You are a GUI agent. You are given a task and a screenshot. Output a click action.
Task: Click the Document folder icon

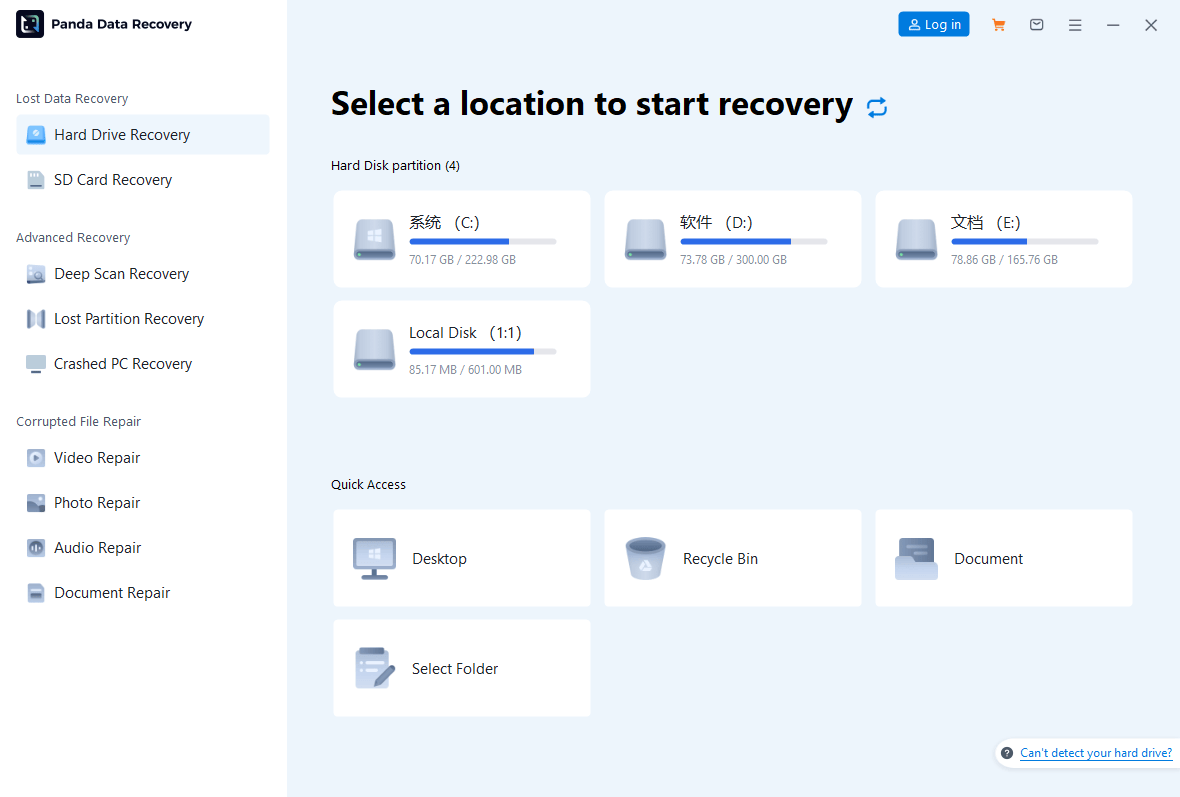click(917, 558)
